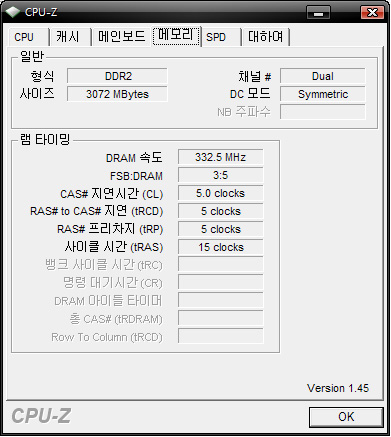Minimize the CPU-Z window
The image size is (391, 437).
pos(318,13)
